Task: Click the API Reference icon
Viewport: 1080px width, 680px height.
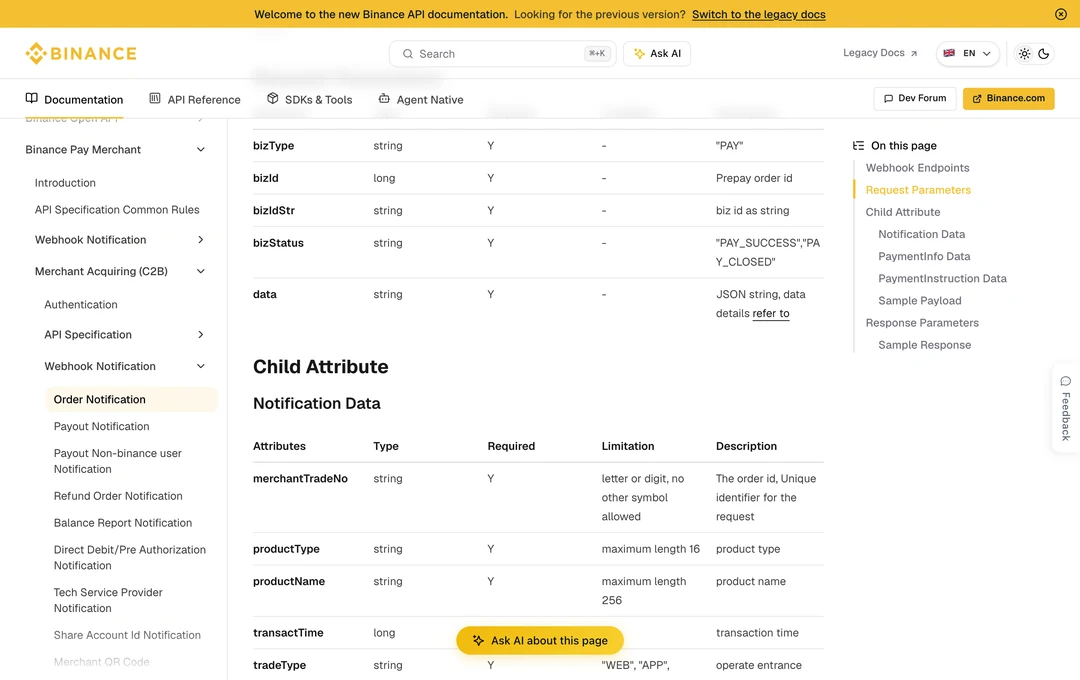Action: (x=155, y=98)
